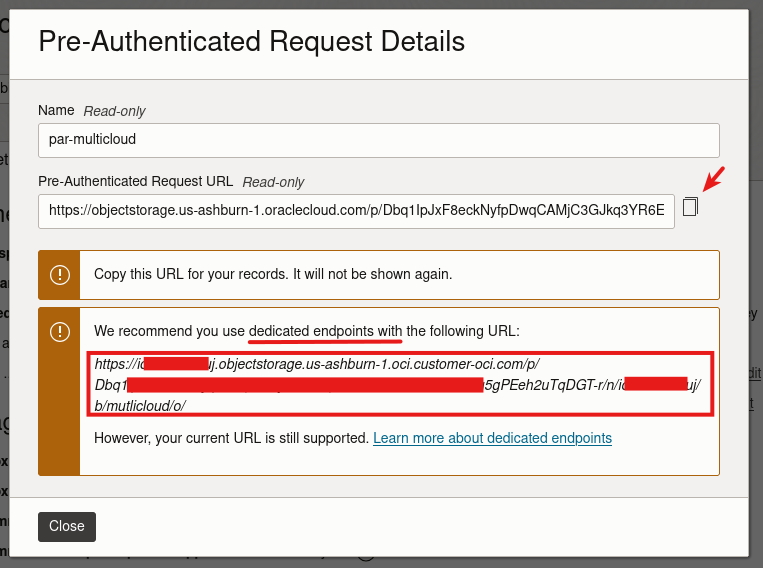The image size is (763, 568).
Task: Click the 'b/mutlicloud/o/' line of the URL
Action: pos(140,406)
